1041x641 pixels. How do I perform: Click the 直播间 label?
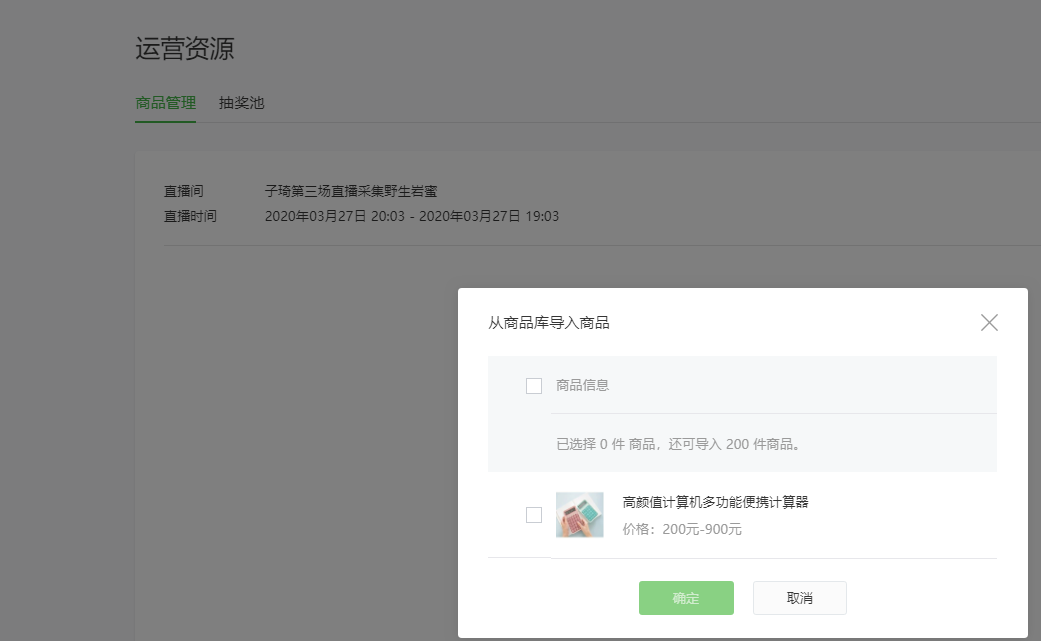(x=184, y=191)
